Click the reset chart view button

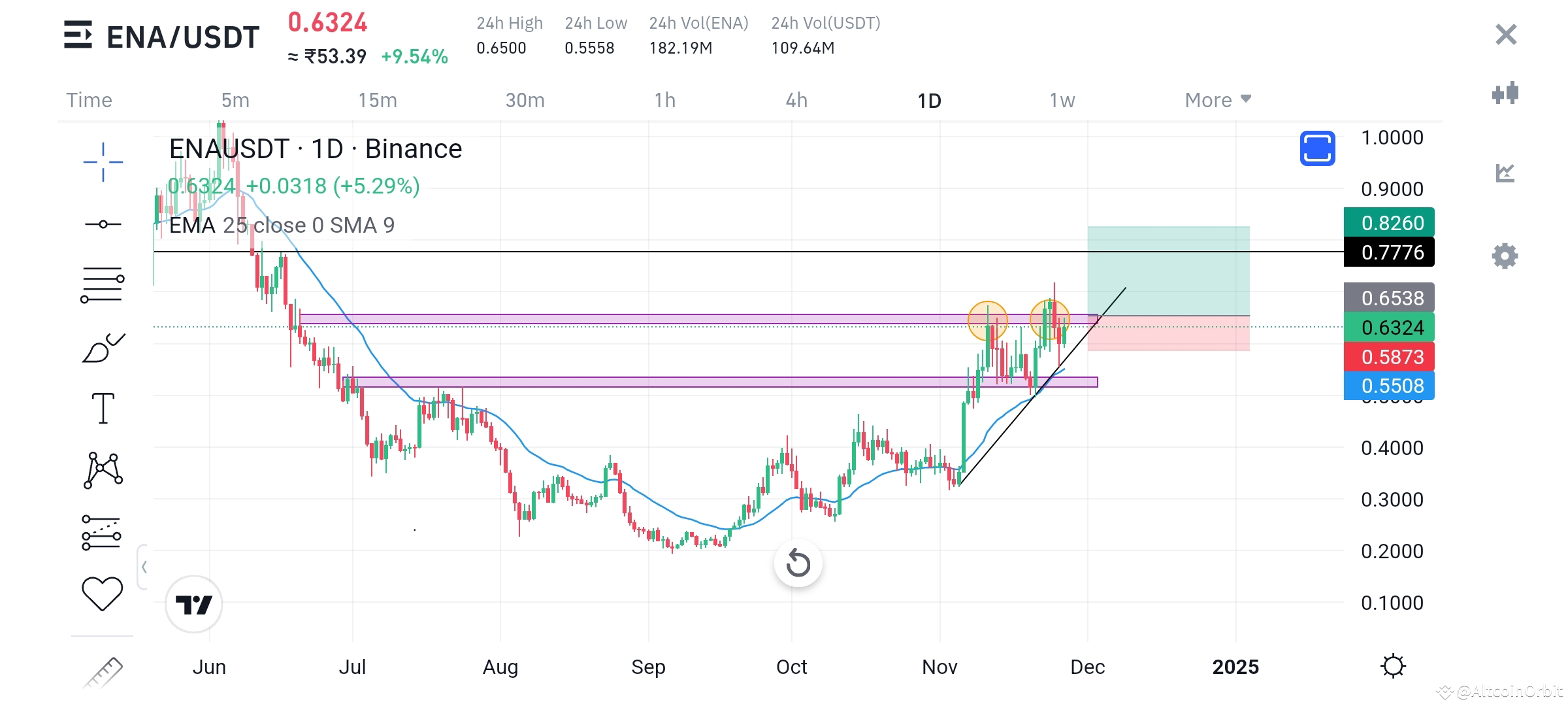[x=798, y=564]
